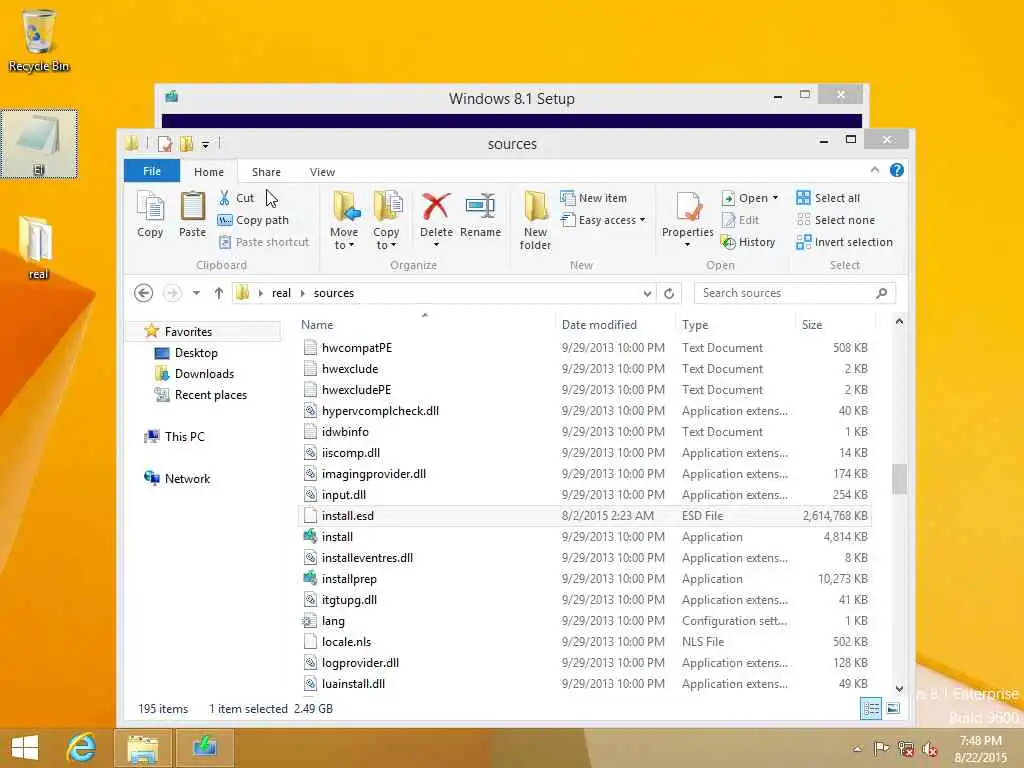The width and height of the screenshot is (1024, 768).
Task: Switch to Details view in status bar
Action: point(871,709)
